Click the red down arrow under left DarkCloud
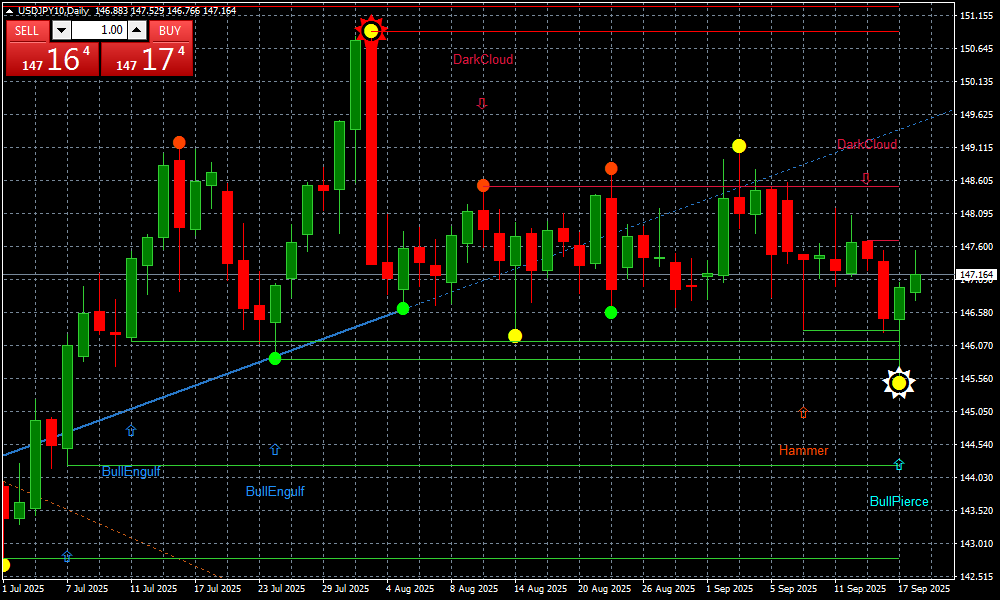 tap(481, 103)
